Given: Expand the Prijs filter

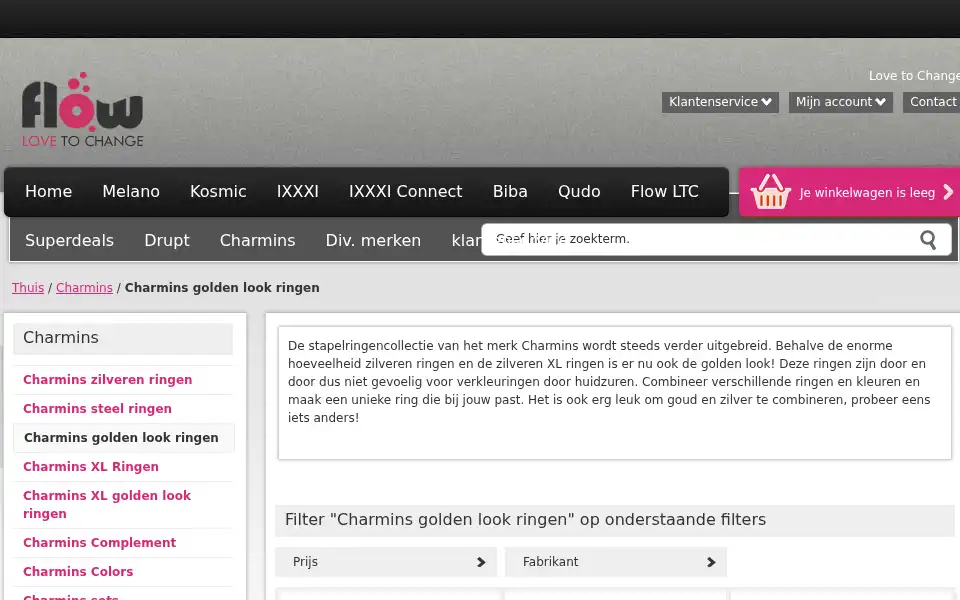Looking at the screenshot, I should 386,562.
